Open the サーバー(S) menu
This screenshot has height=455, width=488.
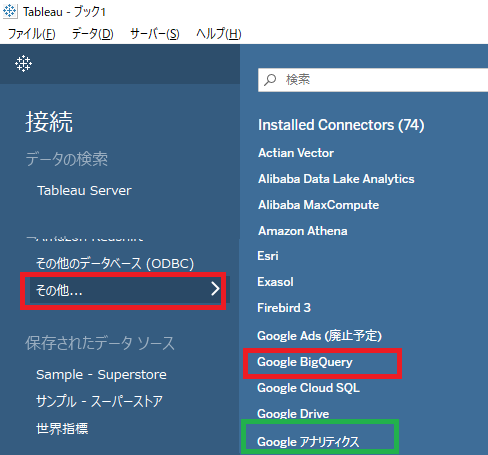coord(155,34)
